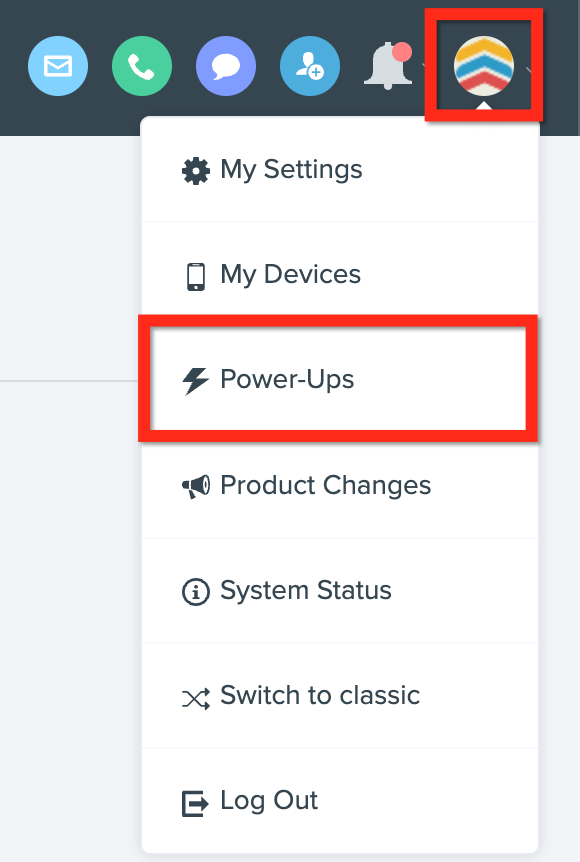Click Log Out
The width and height of the screenshot is (580, 862).
pyautogui.click(x=340, y=800)
